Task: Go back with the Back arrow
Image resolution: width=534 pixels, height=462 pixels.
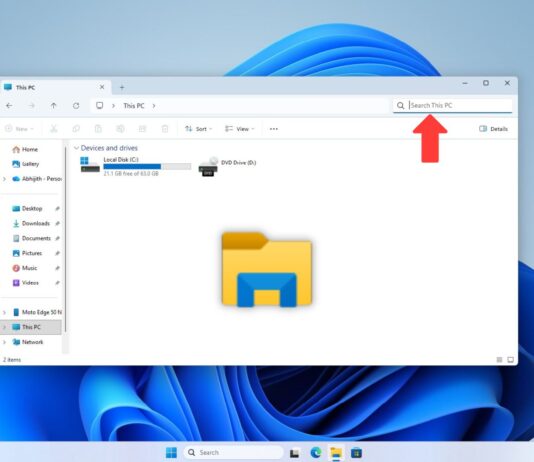Action: (x=9, y=106)
